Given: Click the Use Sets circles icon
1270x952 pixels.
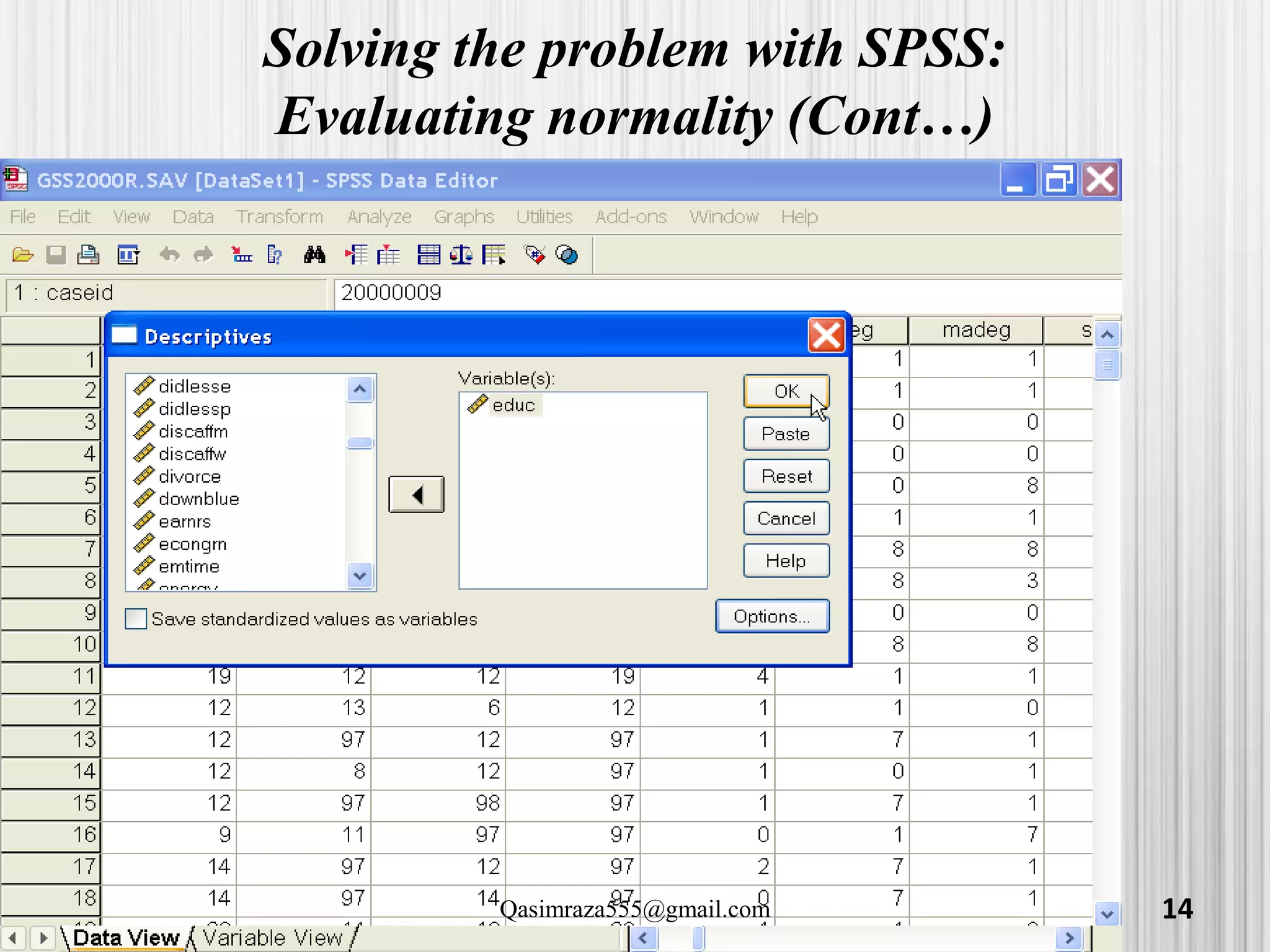Looking at the screenshot, I should [567, 255].
